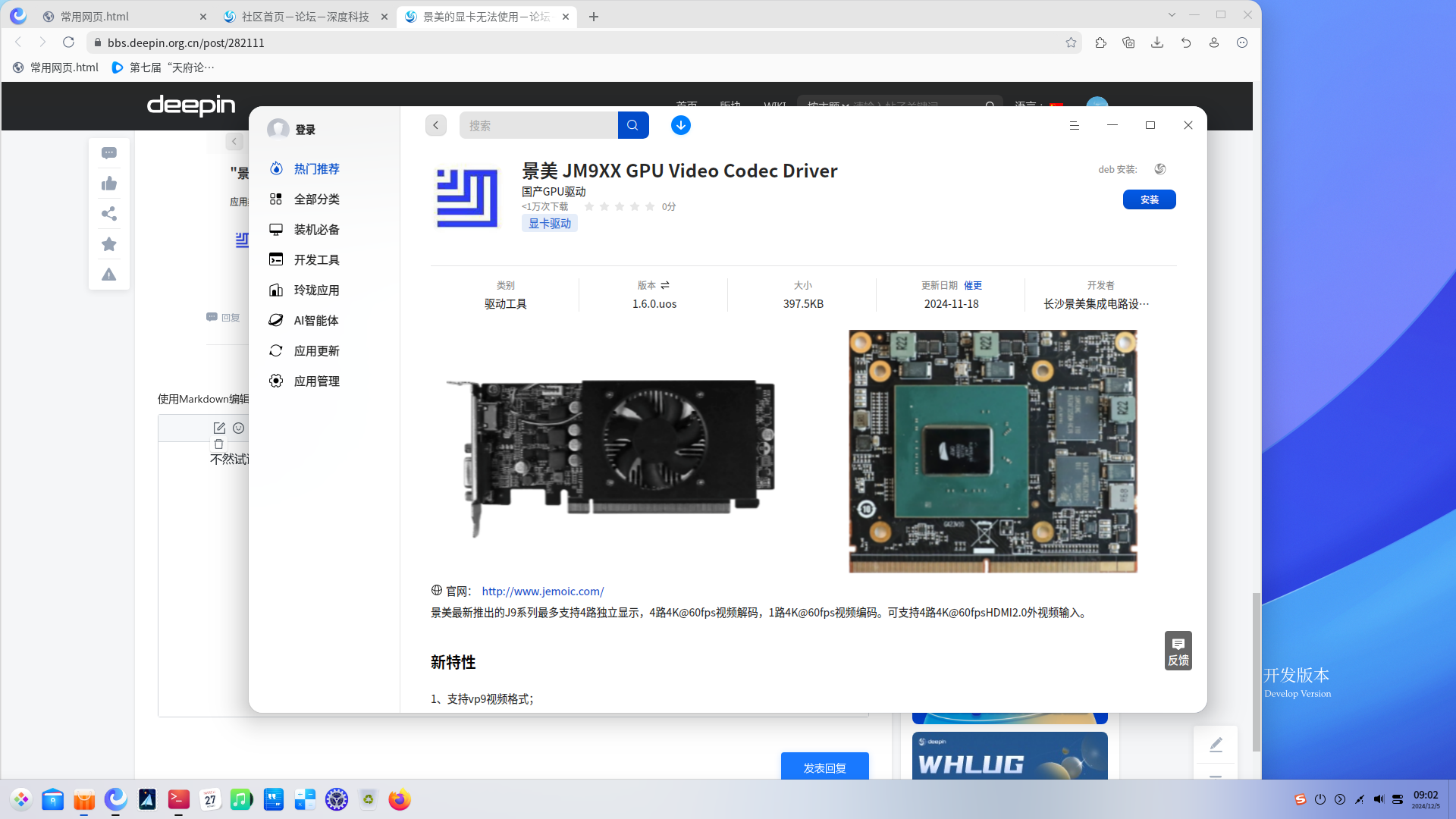Collapse the forum panel with the left chevron

(x=234, y=141)
